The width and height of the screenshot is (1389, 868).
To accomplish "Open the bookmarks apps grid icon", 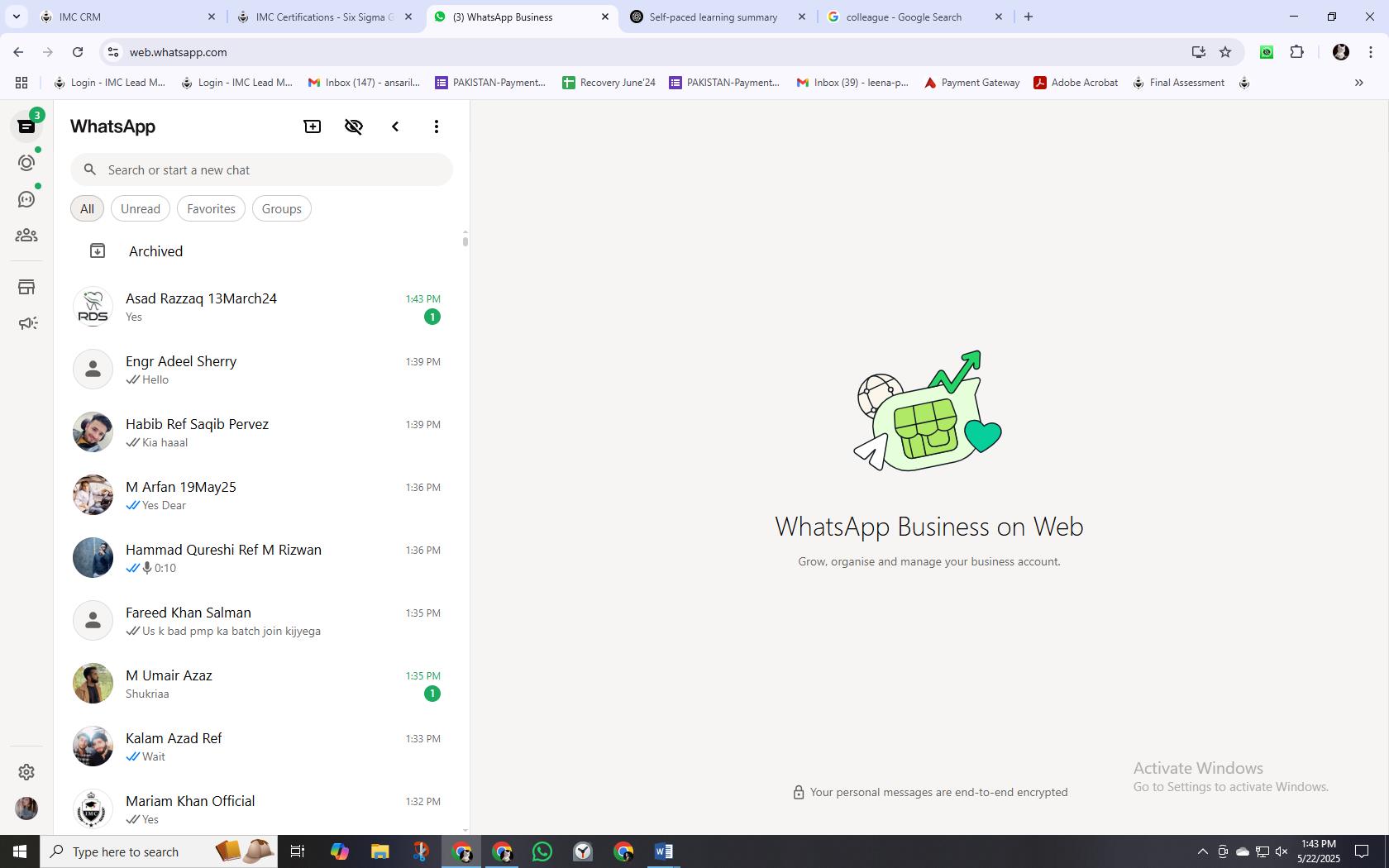I will (21, 83).
